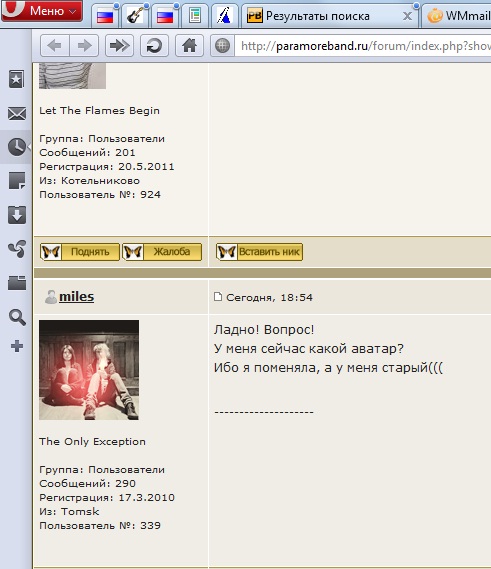Go forward with the forward arrow
491x569 pixels.
(84, 46)
